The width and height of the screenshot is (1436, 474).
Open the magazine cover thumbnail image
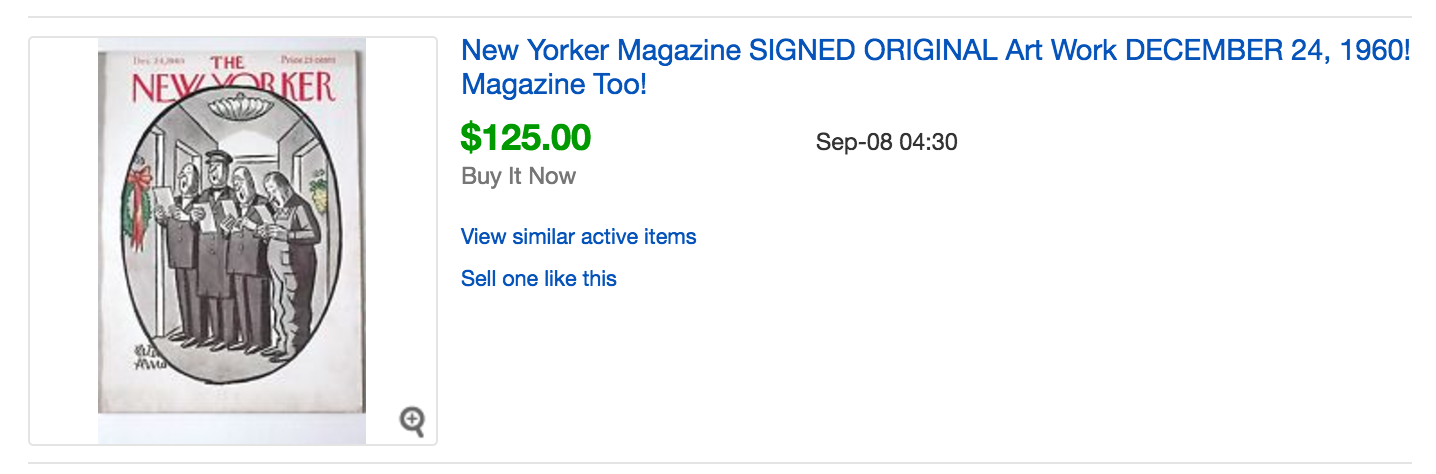coord(232,240)
